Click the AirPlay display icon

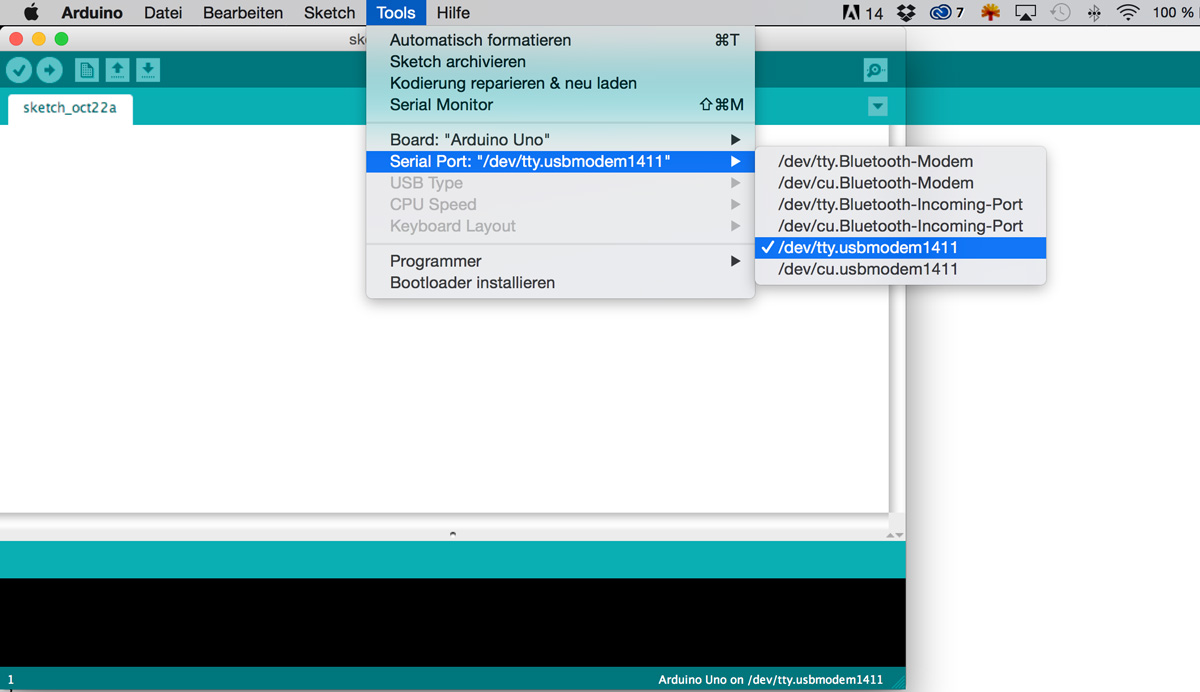coord(1025,13)
